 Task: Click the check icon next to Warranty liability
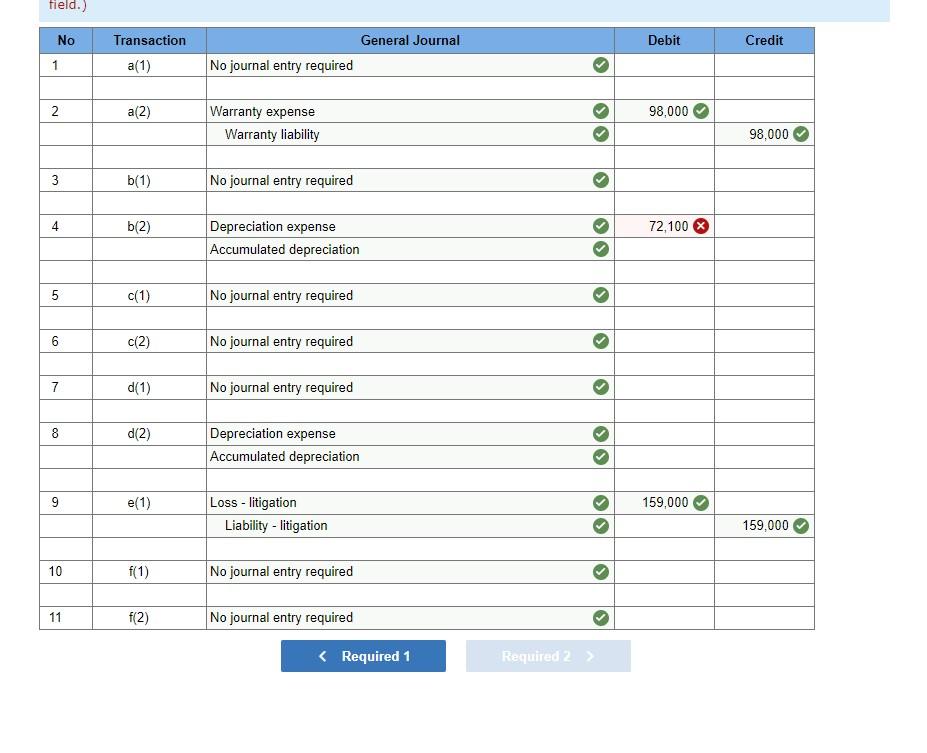(601, 134)
